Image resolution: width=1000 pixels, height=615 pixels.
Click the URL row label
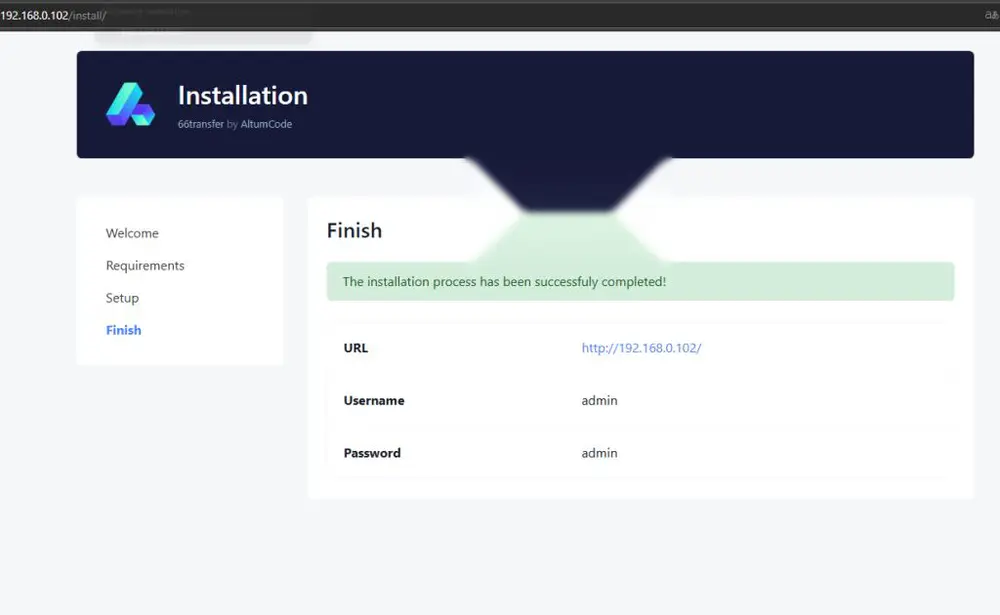(356, 348)
